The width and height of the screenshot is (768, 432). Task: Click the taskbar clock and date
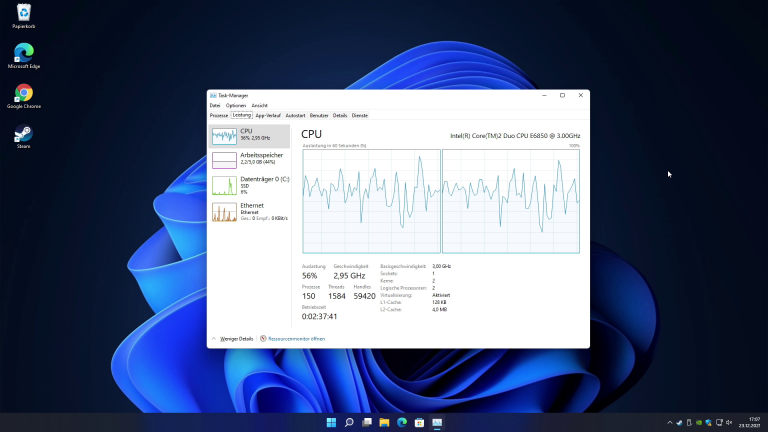pos(753,423)
